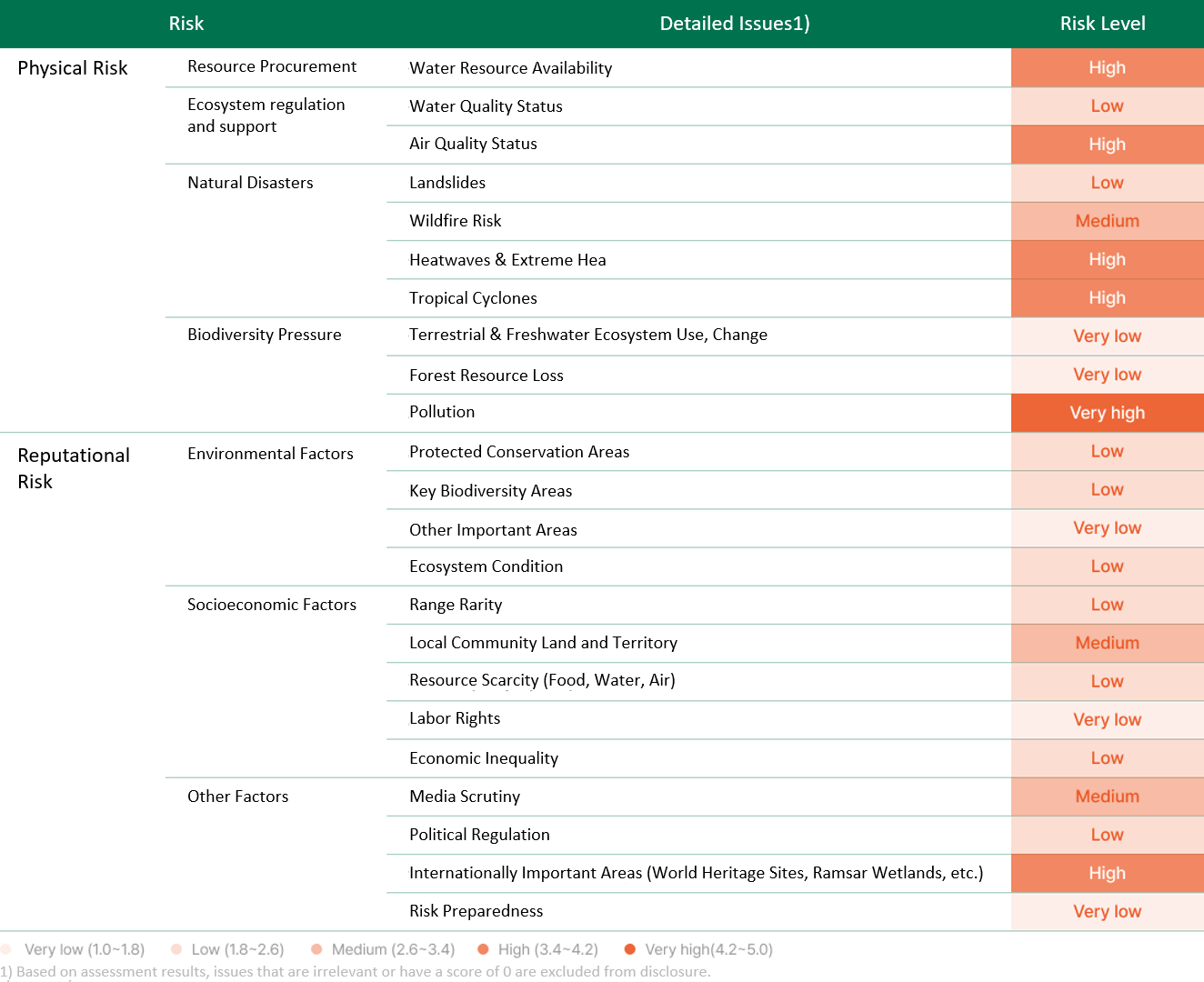Click Very low level for Labor Rights

coord(1108,720)
